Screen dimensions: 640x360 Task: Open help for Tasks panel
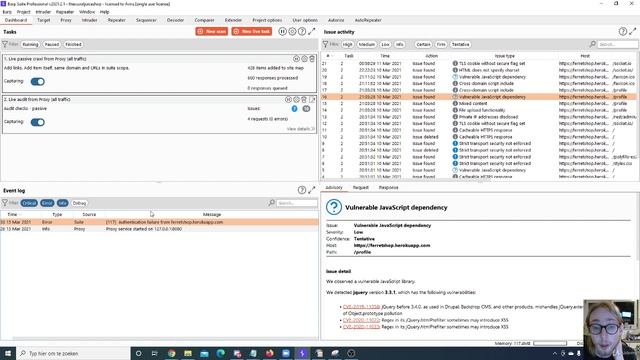click(302, 31)
